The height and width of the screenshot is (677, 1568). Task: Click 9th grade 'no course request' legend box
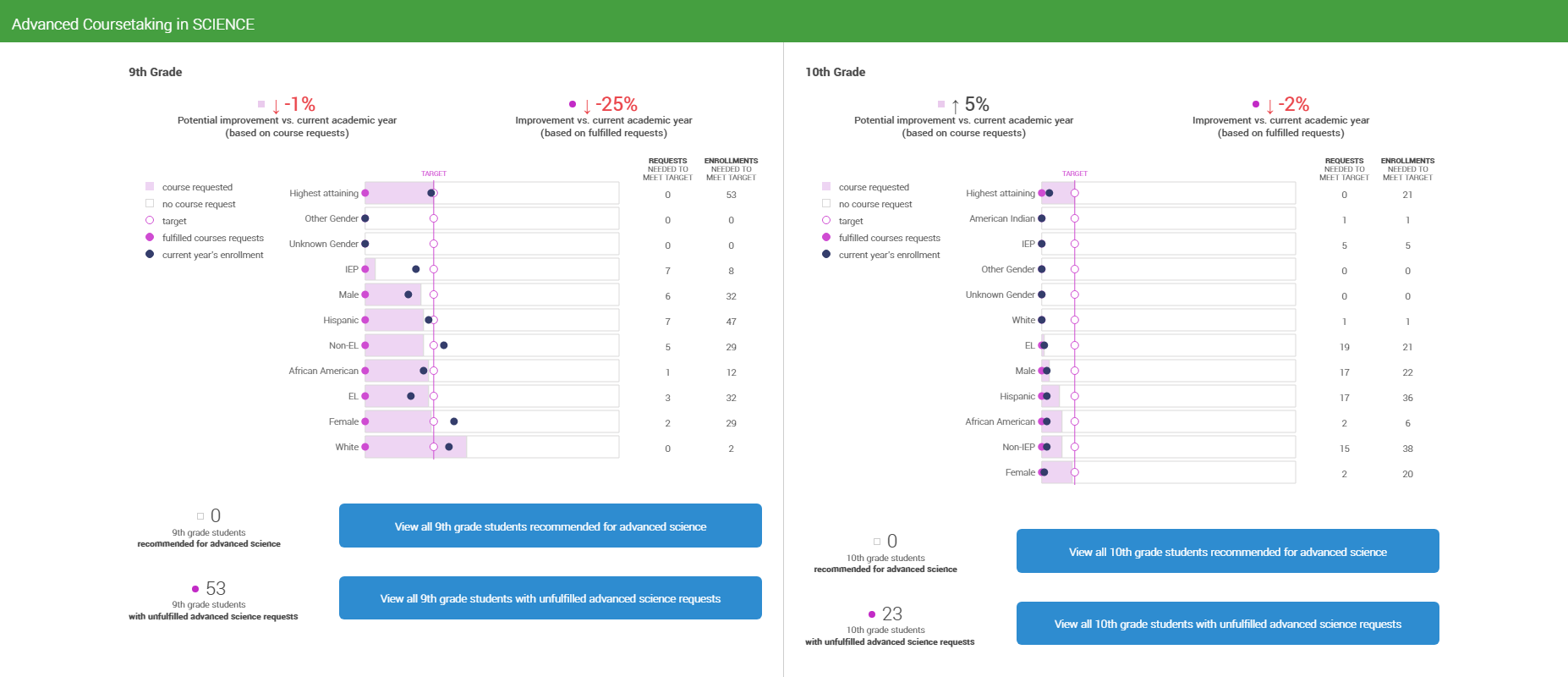(x=150, y=203)
